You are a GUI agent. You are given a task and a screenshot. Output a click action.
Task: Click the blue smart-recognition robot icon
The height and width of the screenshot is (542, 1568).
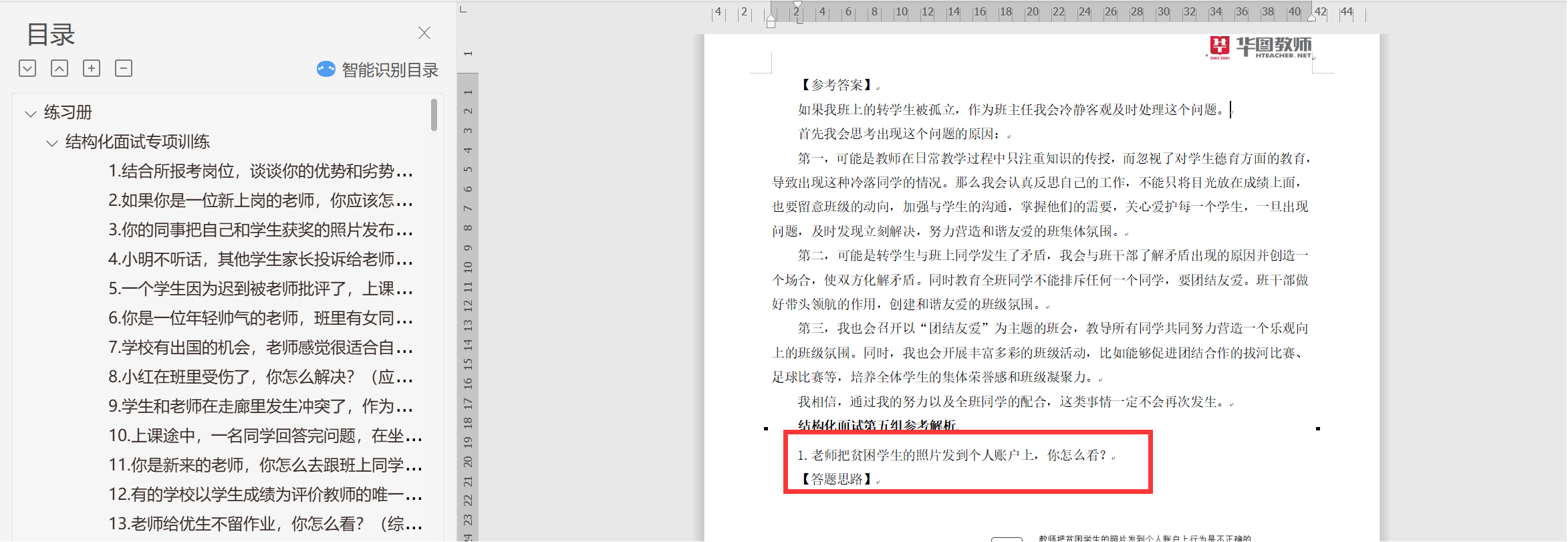pos(326,70)
